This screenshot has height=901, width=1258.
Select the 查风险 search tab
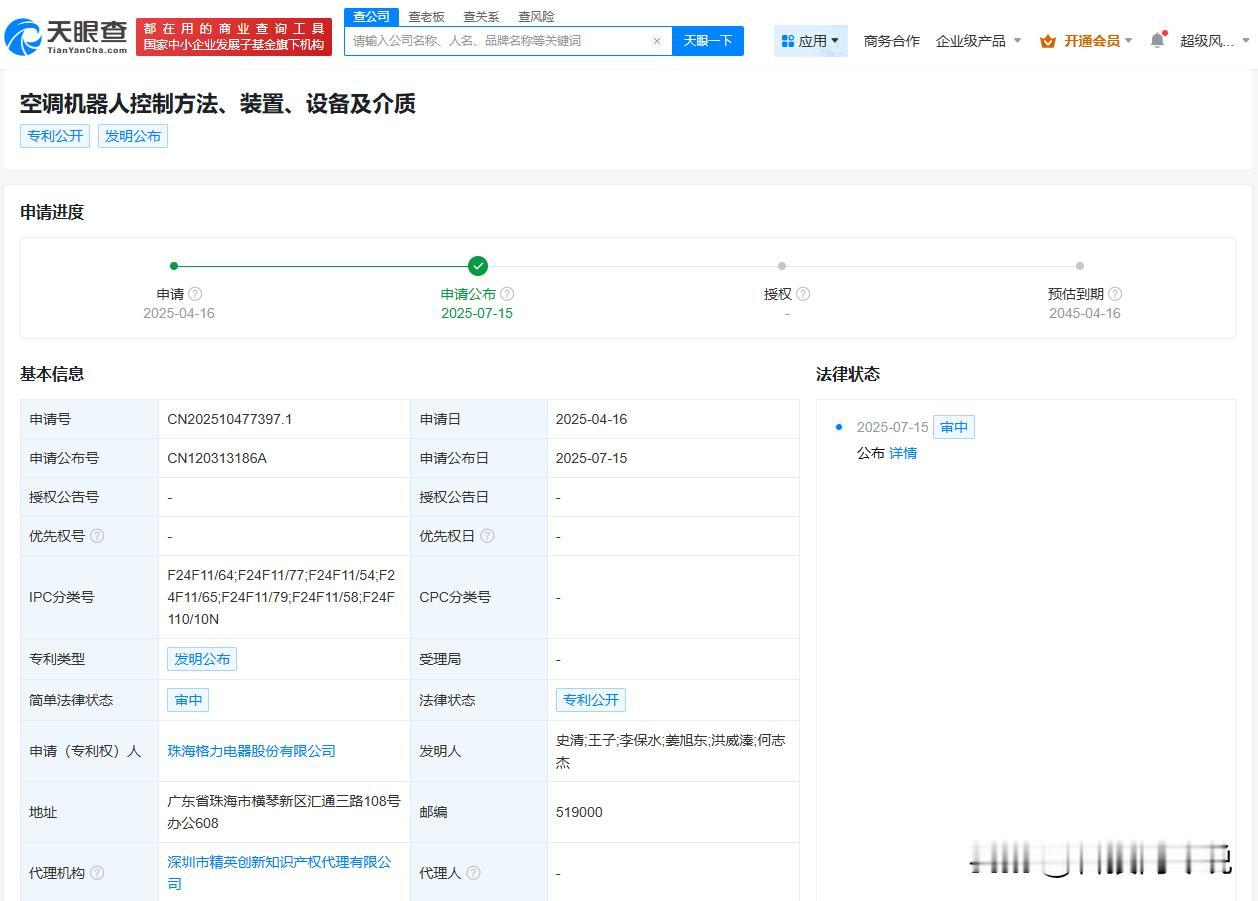(x=536, y=17)
